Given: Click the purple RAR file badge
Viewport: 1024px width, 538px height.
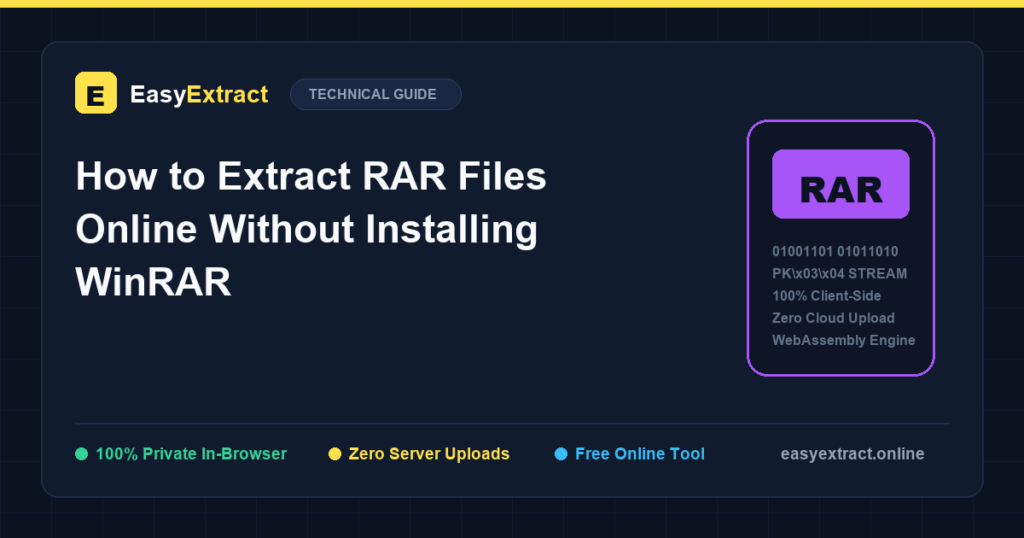Looking at the screenshot, I should pos(840,184).
